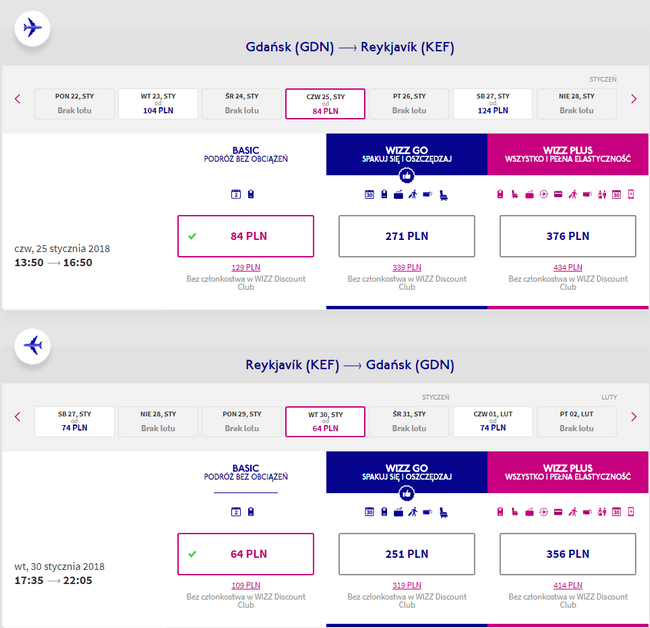Image resolution: width=650 pixels, height=628 pixels.
Task: Choose the 356 PLN WIZZ PLUS return fare
Action: click(x=568, y=554)
